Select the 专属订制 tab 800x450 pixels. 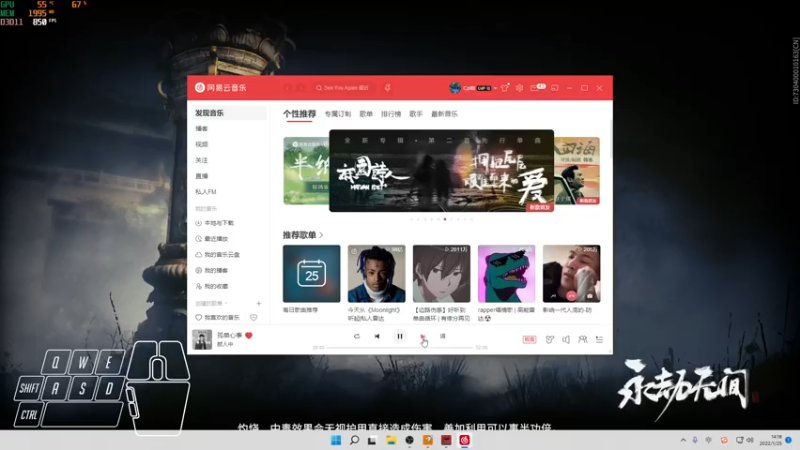[x=338, y=114]
